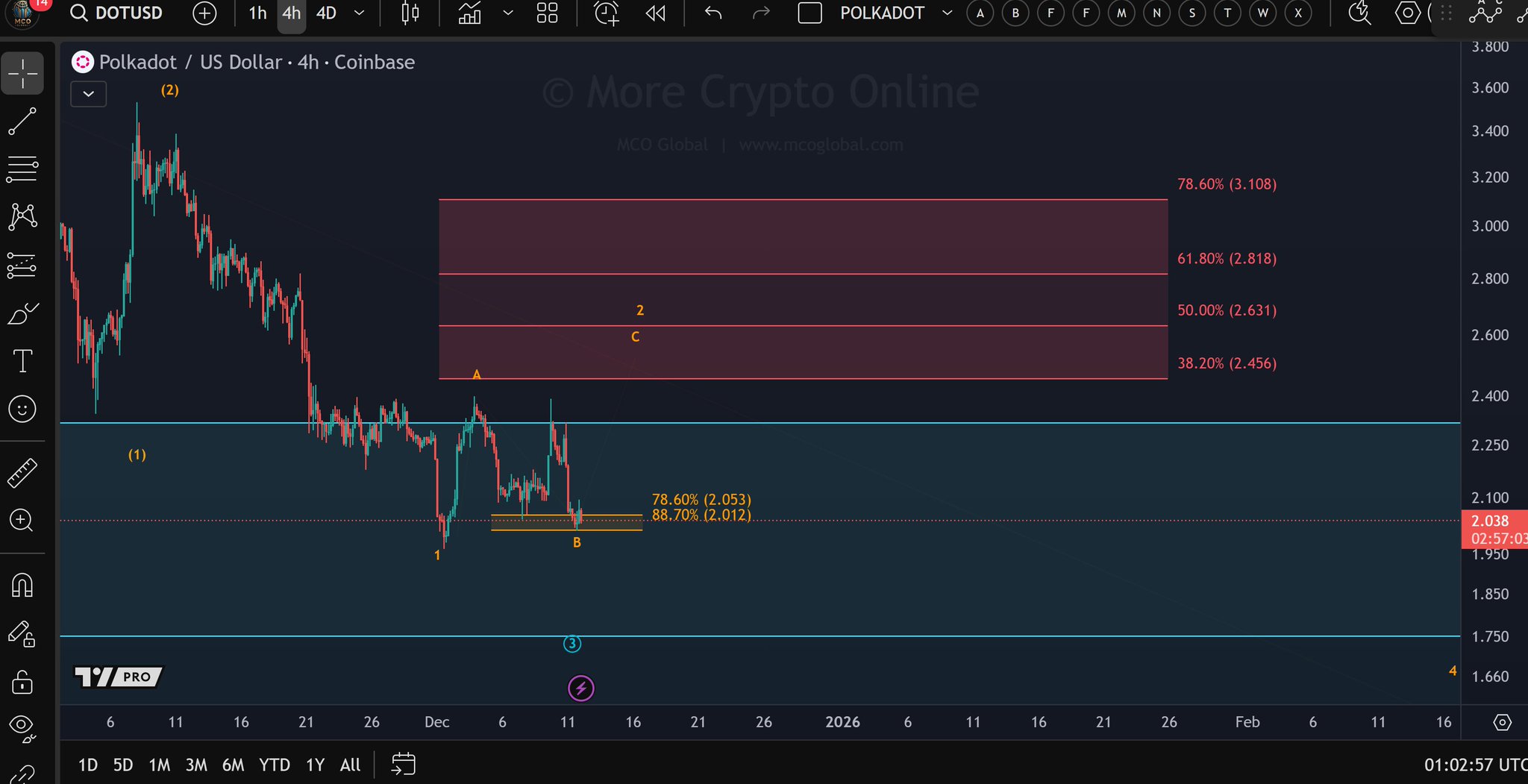Click the compare or add symbol plus icon
Viewport: 1528px width, 784px height.
(x=204, y=13)
